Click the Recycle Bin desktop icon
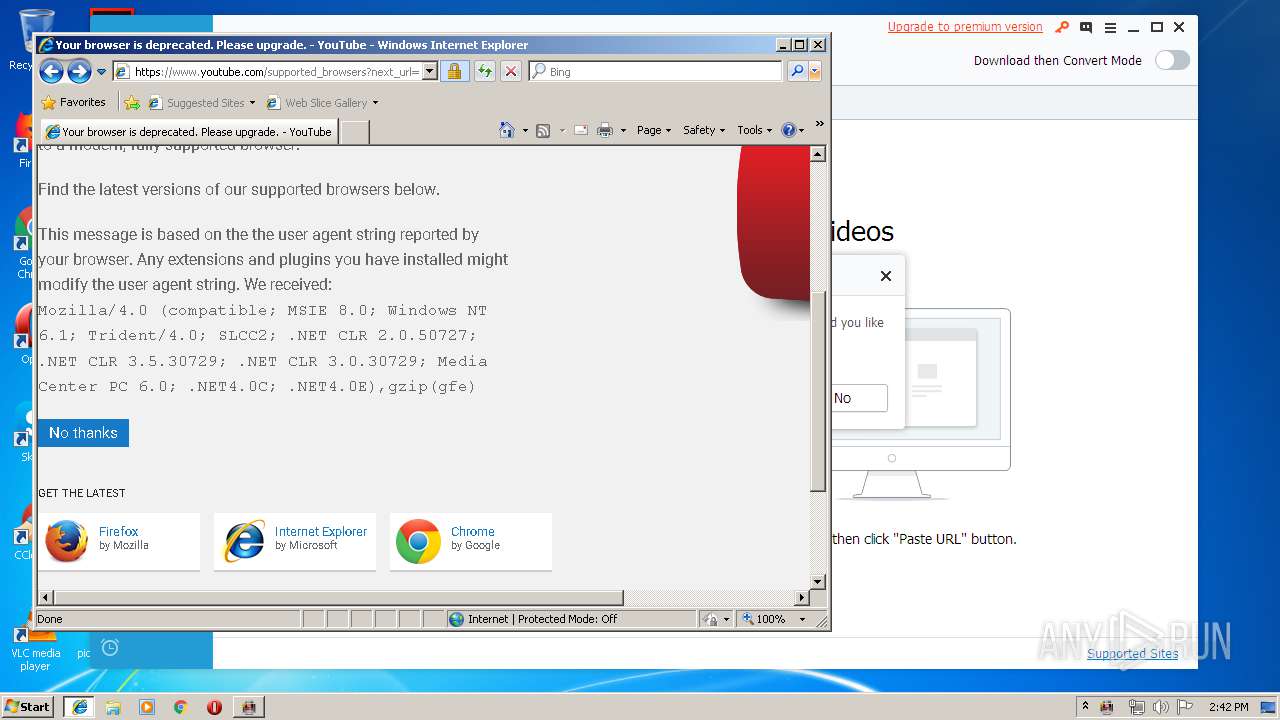Screen dimensions: 1280x720 coord(34,40)
